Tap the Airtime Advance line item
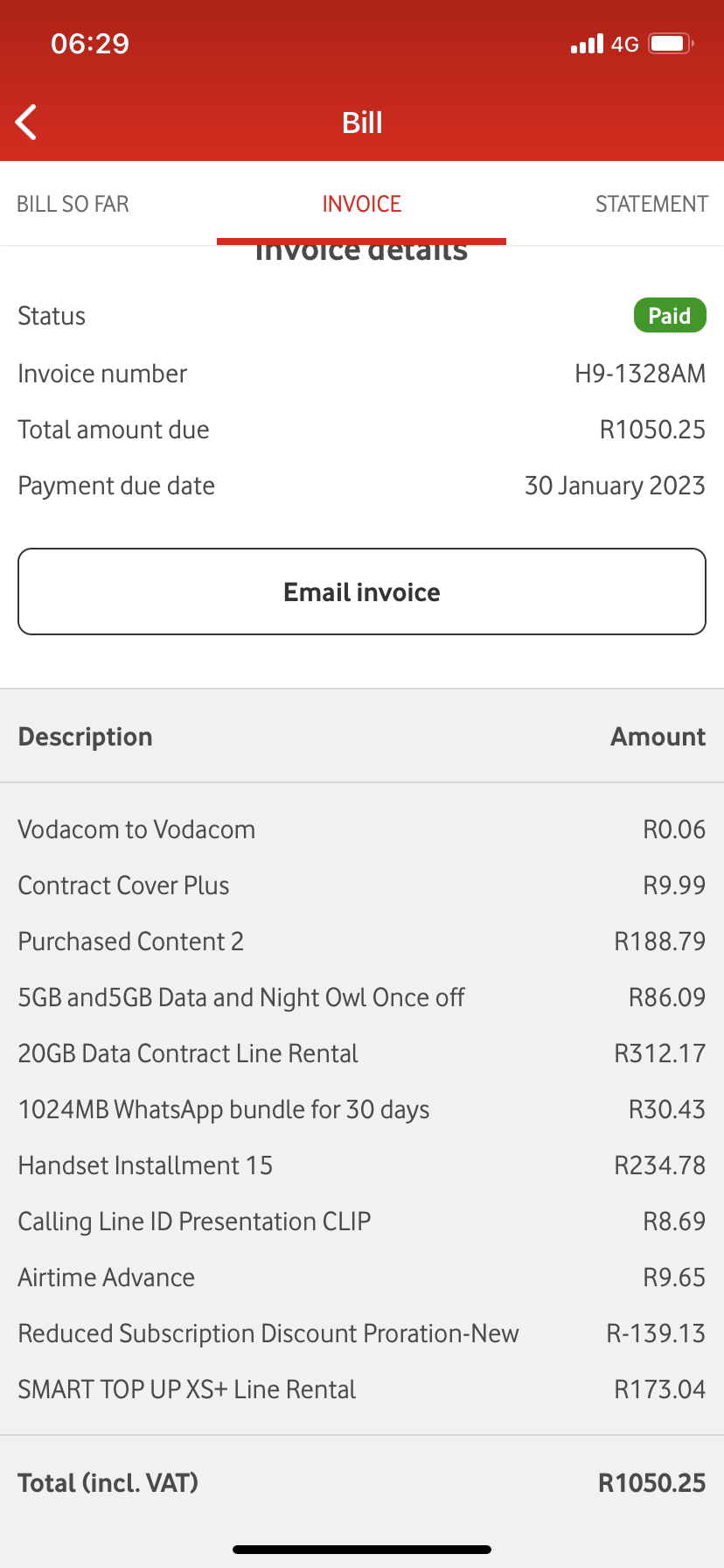 (x=107, y=1277)
